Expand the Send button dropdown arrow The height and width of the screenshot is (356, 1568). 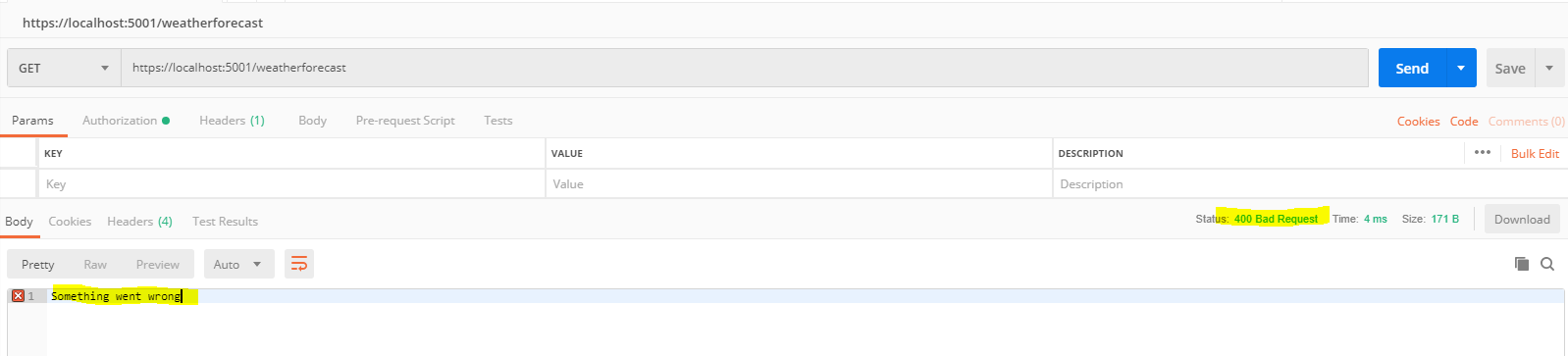[x=1461, y=68]
